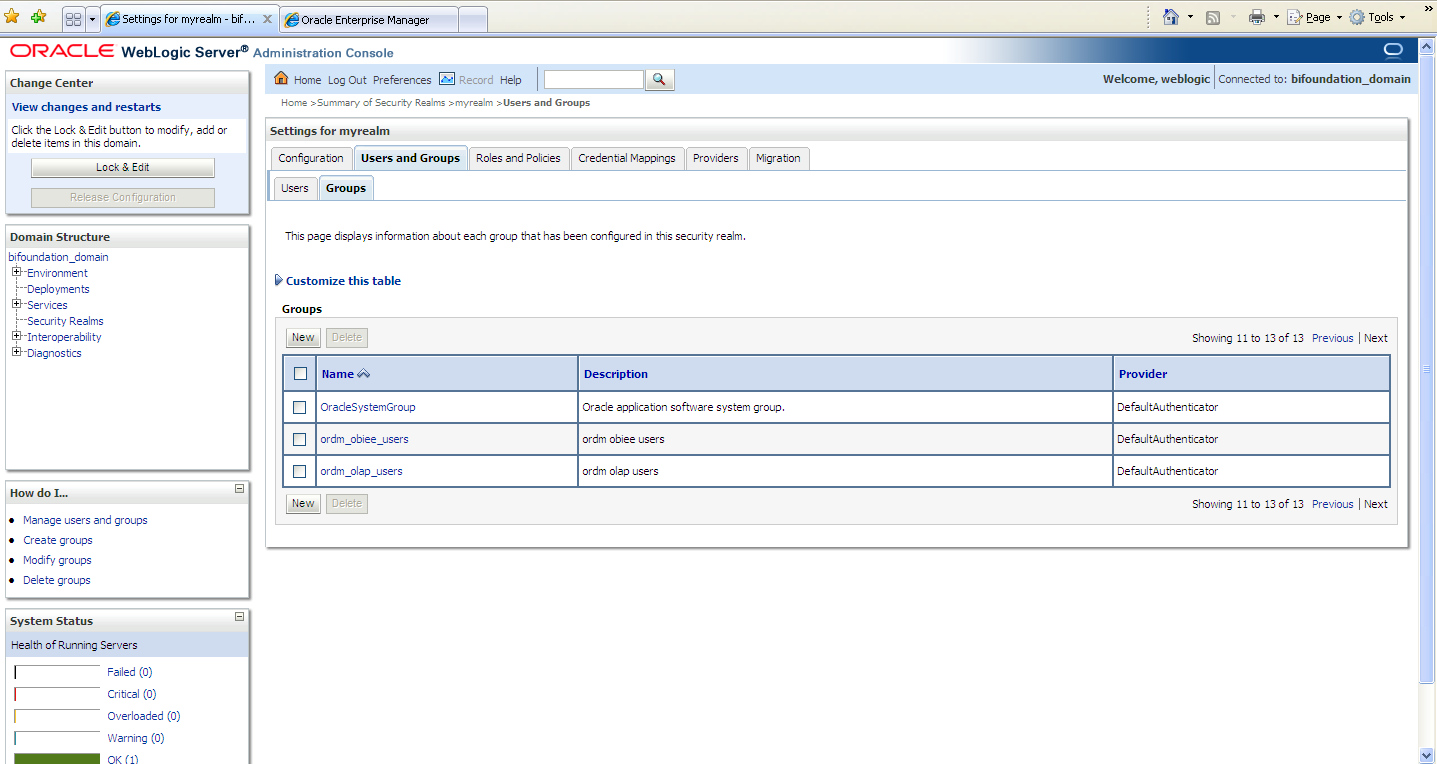This screenshot has width=1437, height=764.
Task: Click the Add to Favorites icon
Action: pyautogui.click(x=38, y=17)
